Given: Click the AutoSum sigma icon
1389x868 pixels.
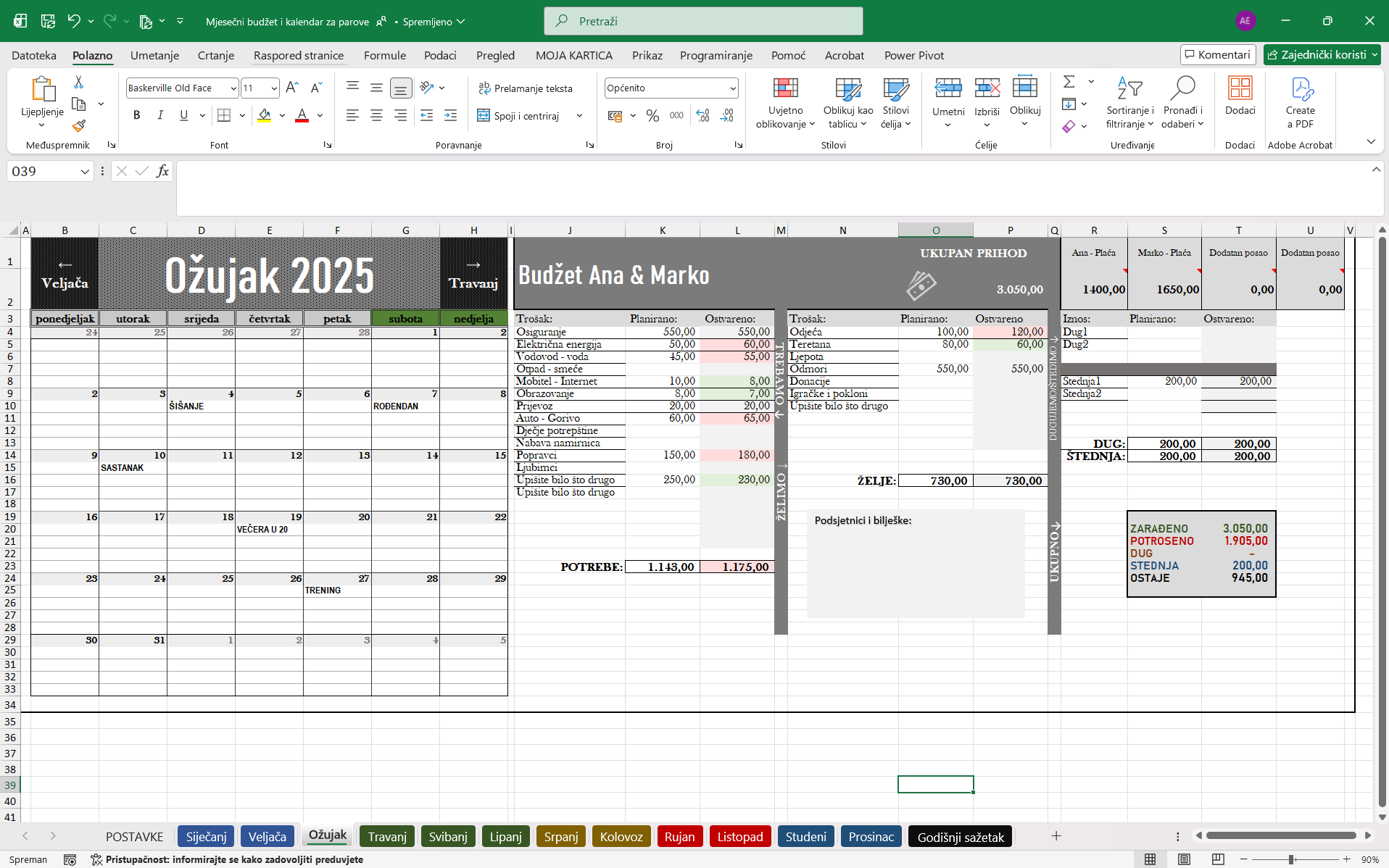Looking at the screenshot, I should point(1069,82).
